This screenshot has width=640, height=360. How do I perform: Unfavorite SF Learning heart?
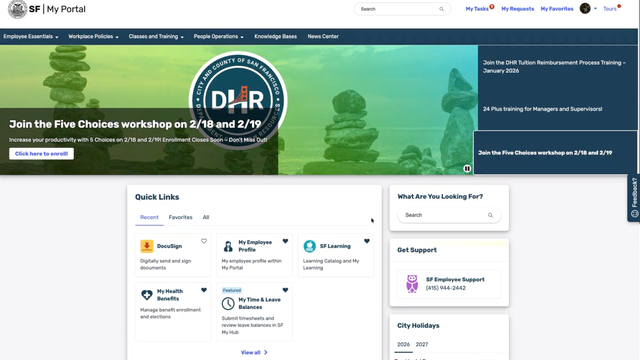367,241
